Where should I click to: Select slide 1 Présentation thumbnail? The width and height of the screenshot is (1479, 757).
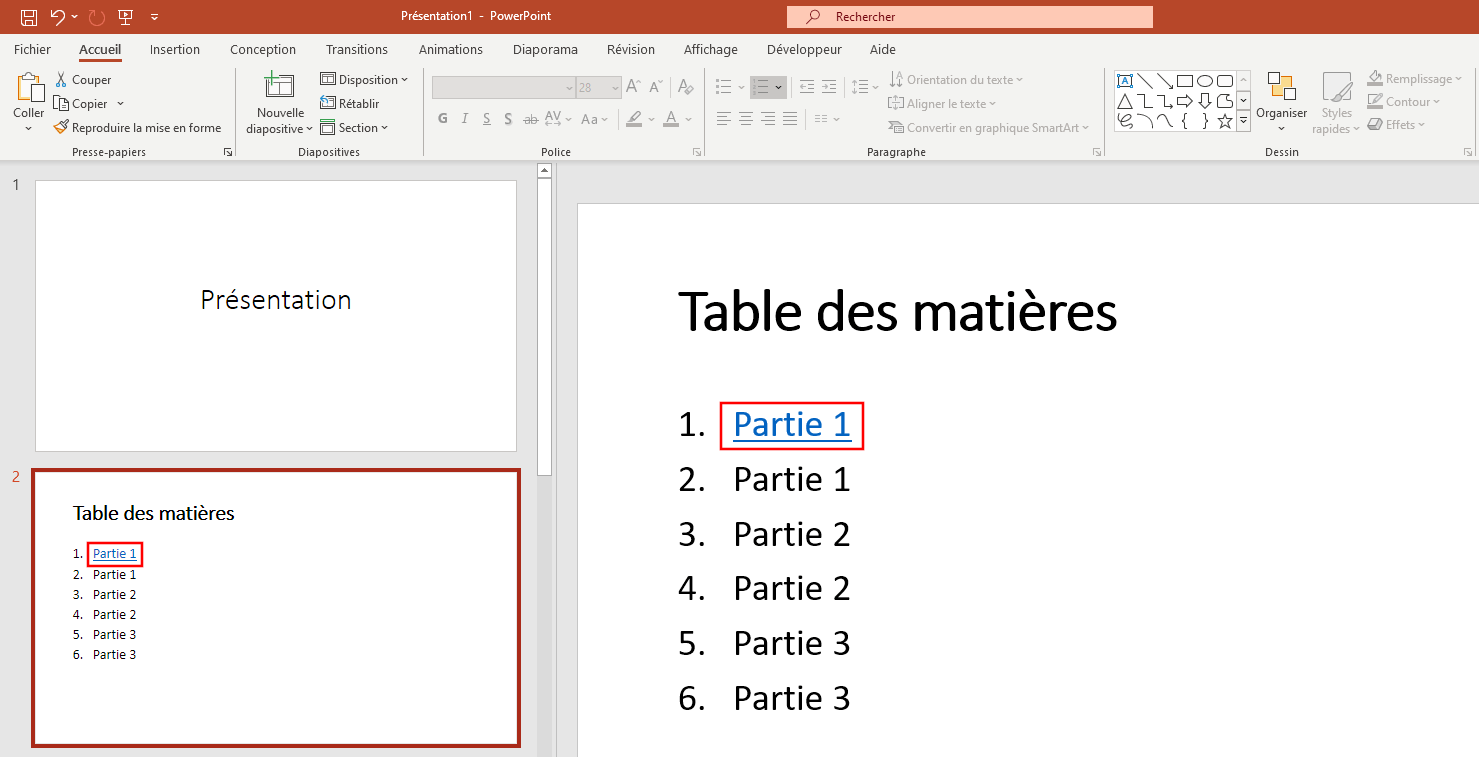pyautogui.click(x=276, y=316)
